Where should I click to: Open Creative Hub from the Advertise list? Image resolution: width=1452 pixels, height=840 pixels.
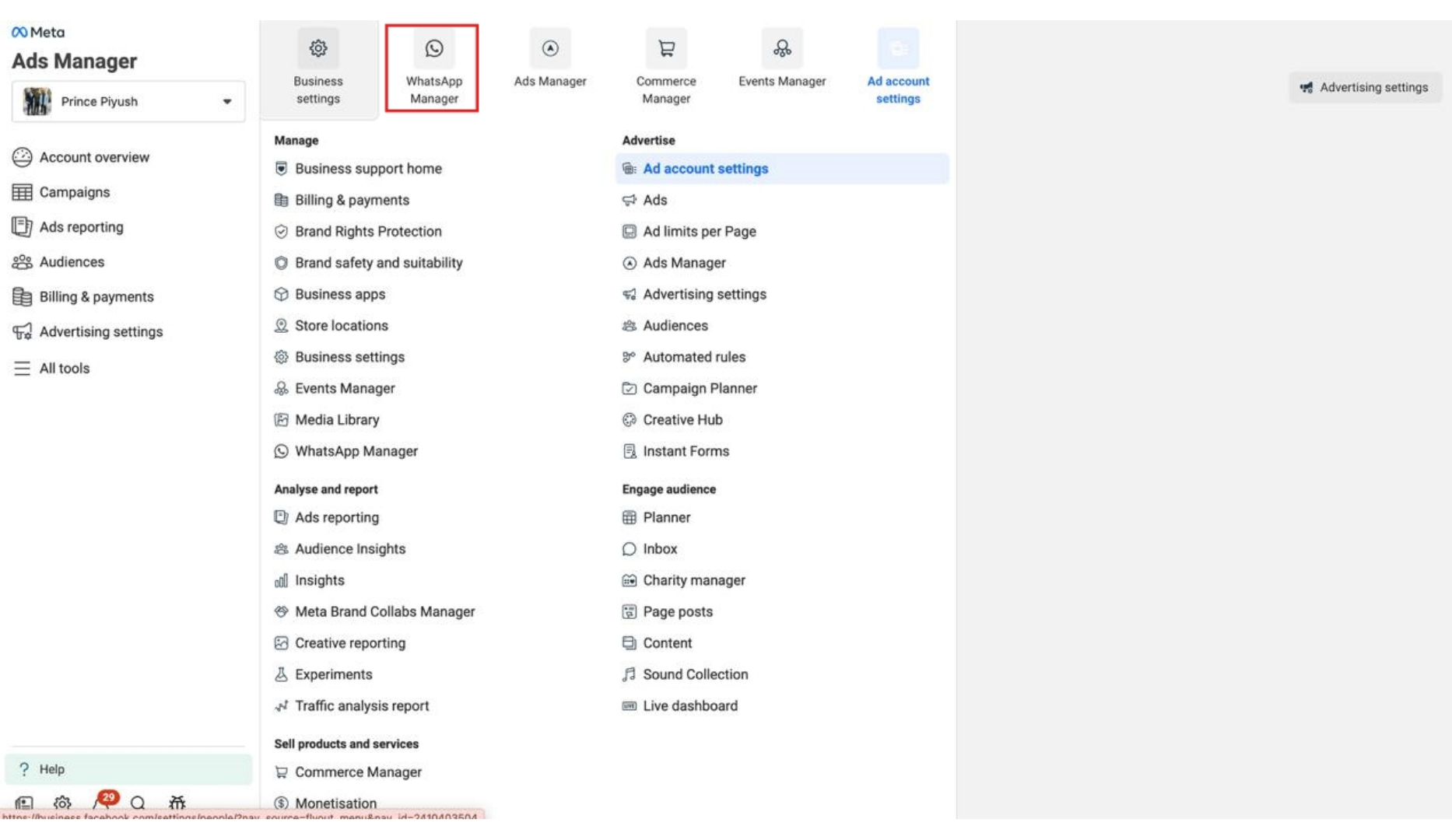tap(682, 419)
